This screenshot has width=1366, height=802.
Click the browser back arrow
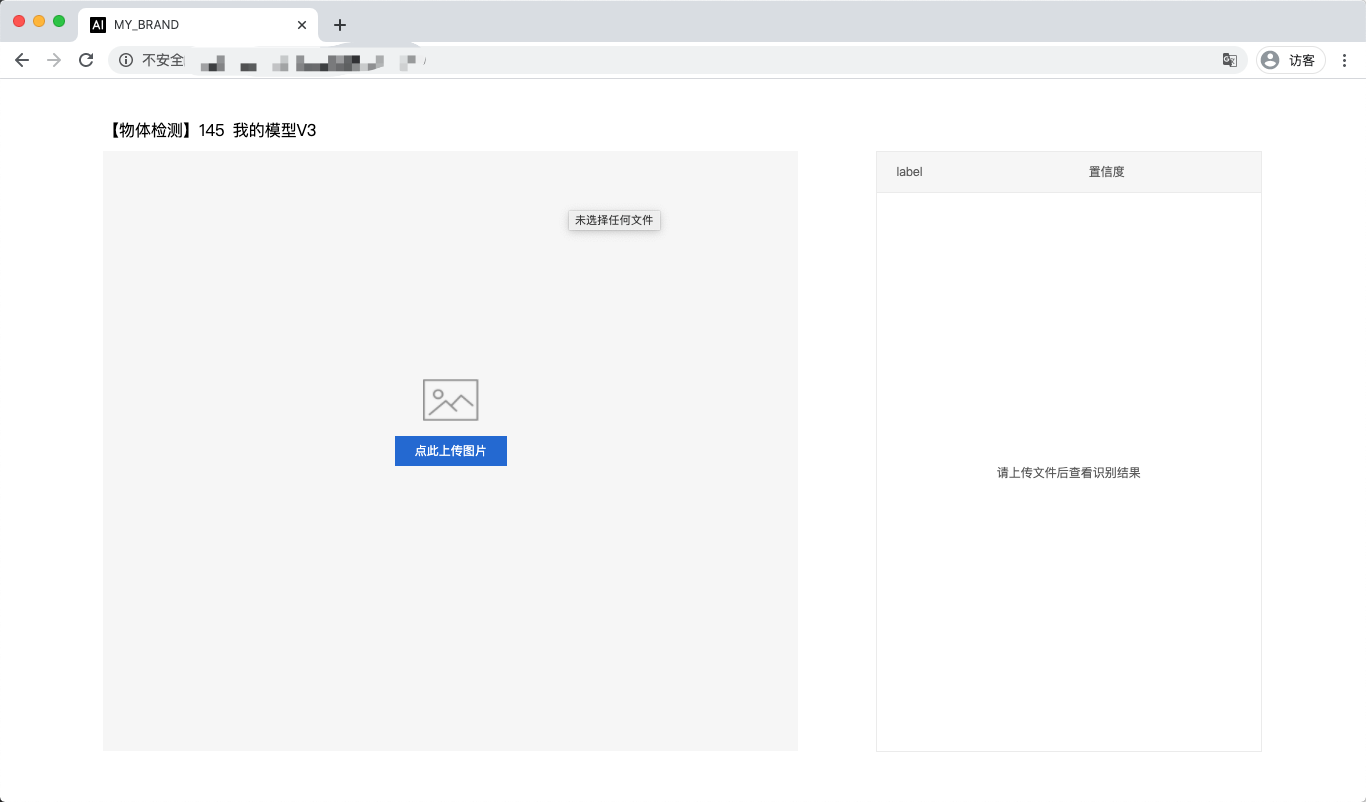pos(22,60)
